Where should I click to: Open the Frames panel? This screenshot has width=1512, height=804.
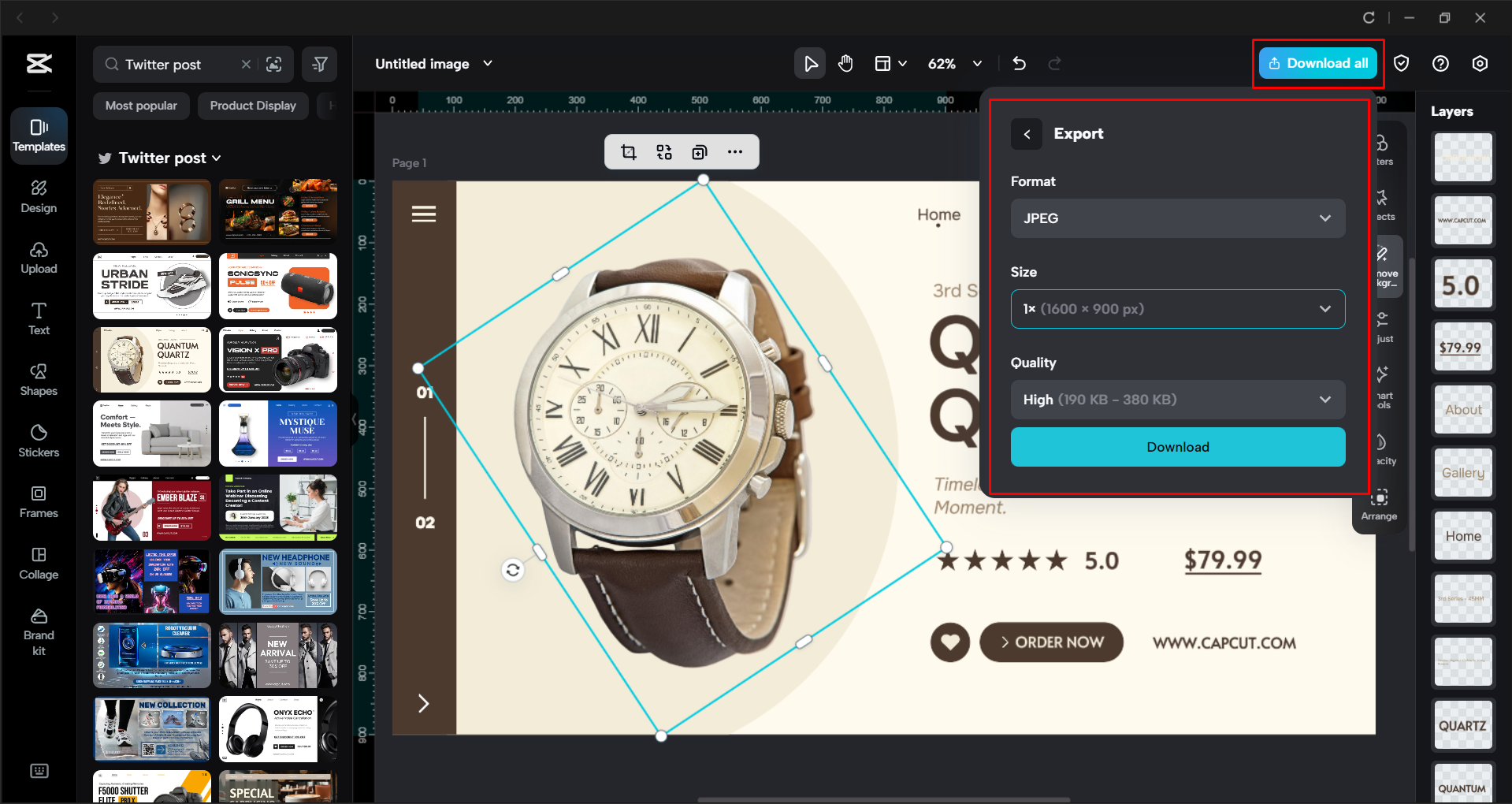click(x=39, y=502)
